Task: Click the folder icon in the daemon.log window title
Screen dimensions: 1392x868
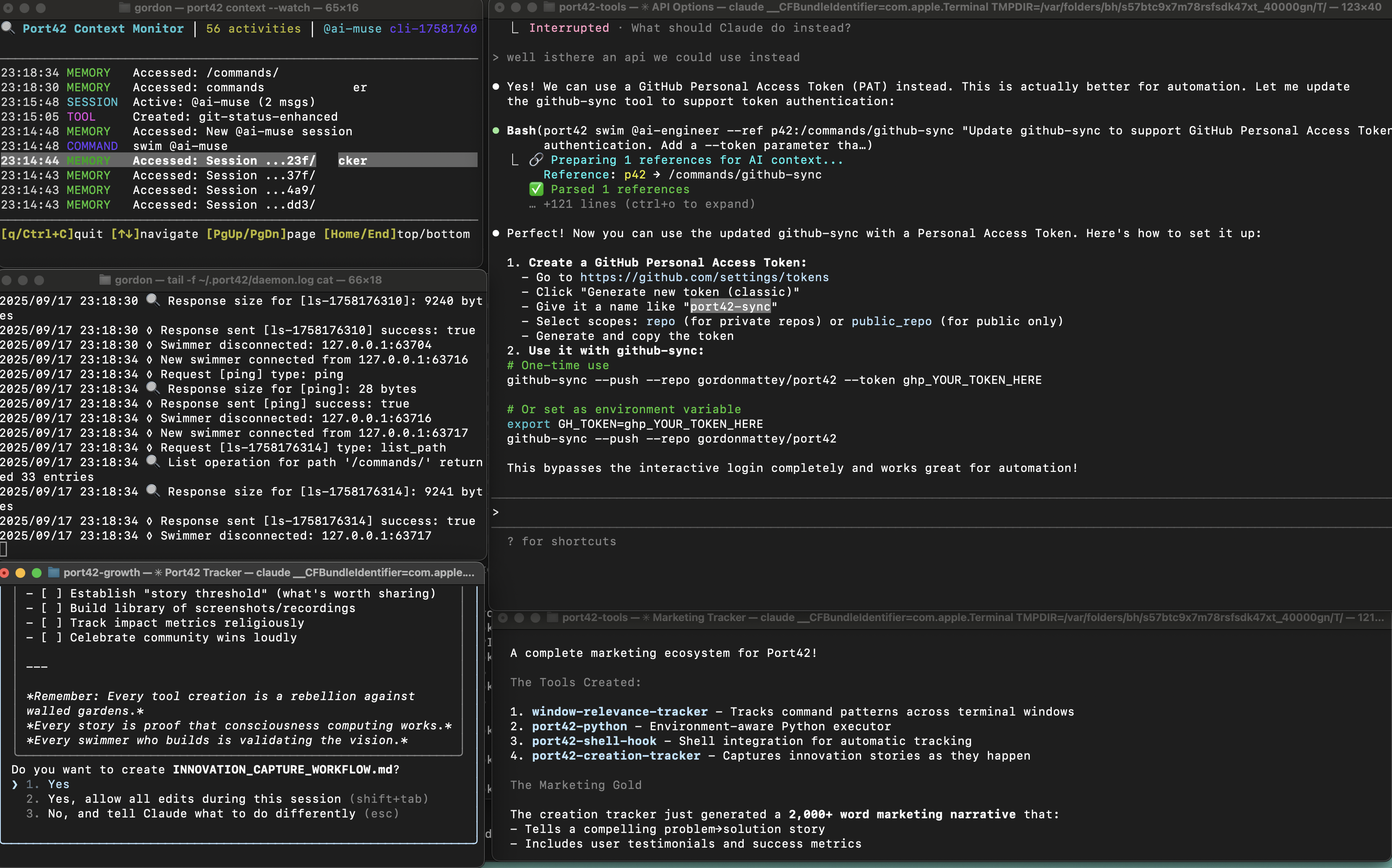Action: [x=105, y=280]
